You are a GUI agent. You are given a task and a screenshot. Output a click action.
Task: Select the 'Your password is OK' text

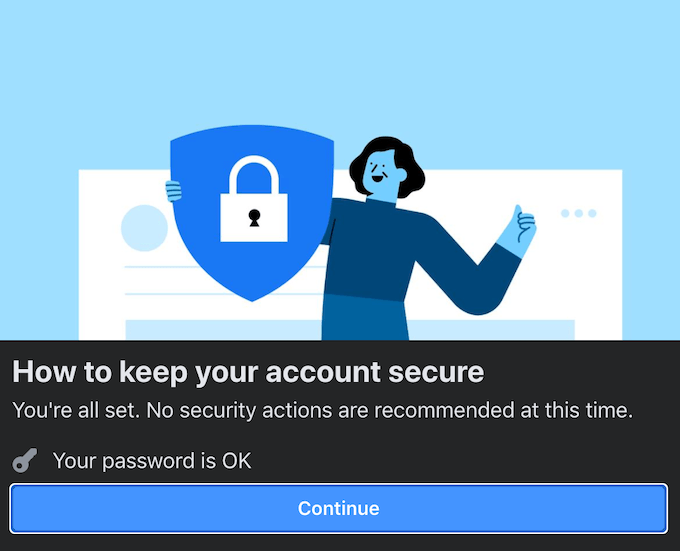(152, 461)
